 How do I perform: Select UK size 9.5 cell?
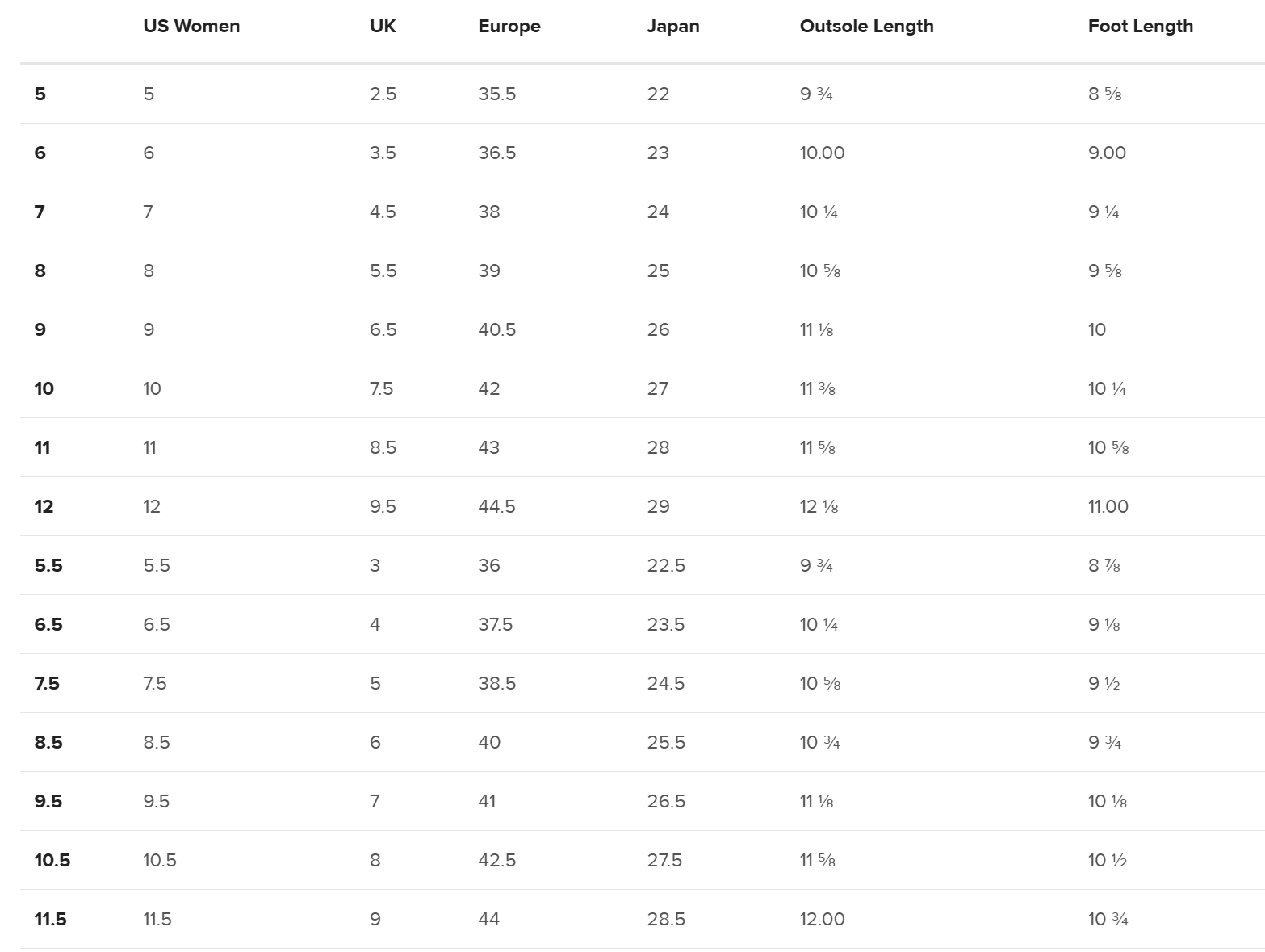click(383, 506)
